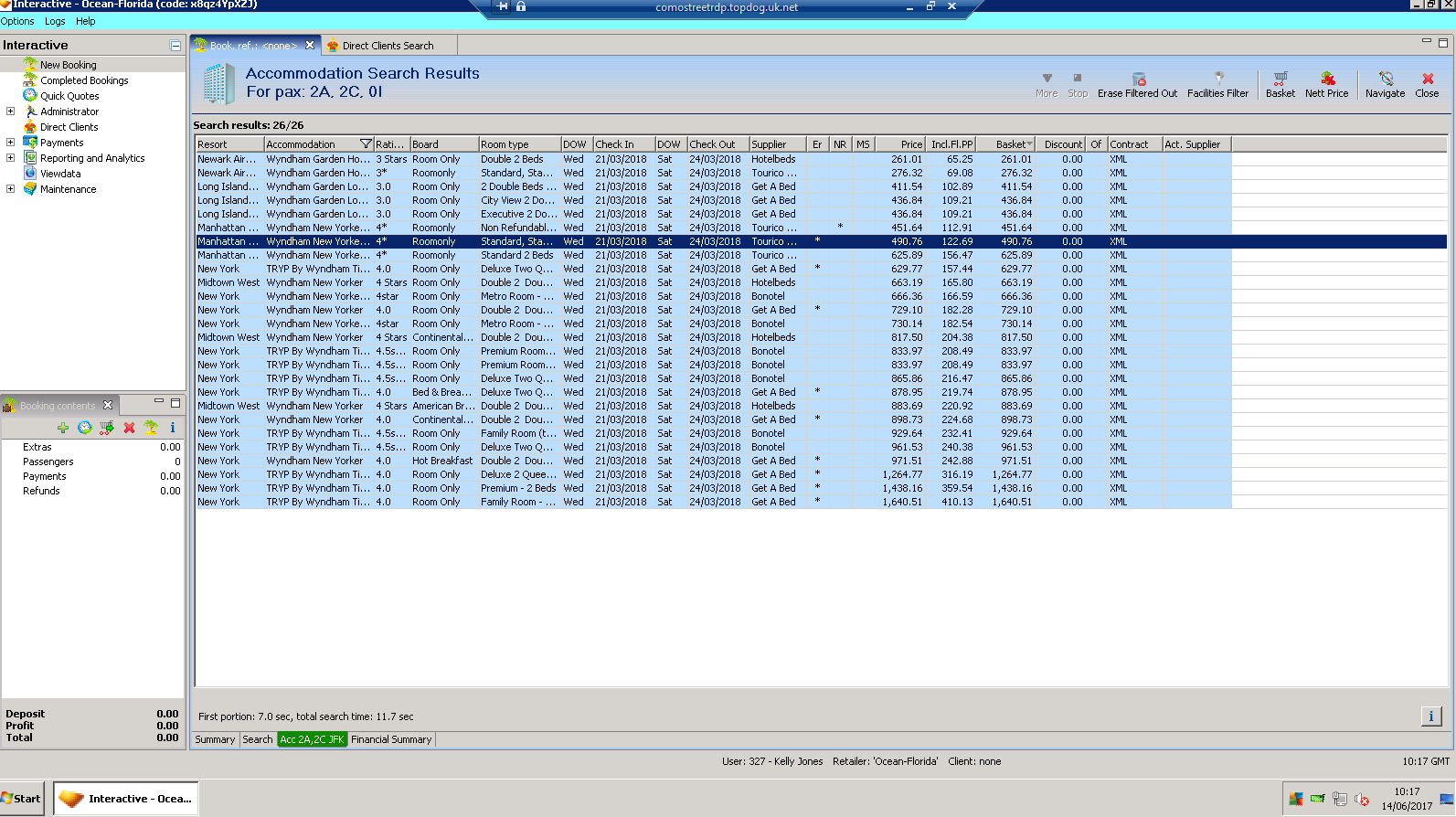Sort results by Price column header
This screenshot has width=1456, height=817.
coord(900,144)
